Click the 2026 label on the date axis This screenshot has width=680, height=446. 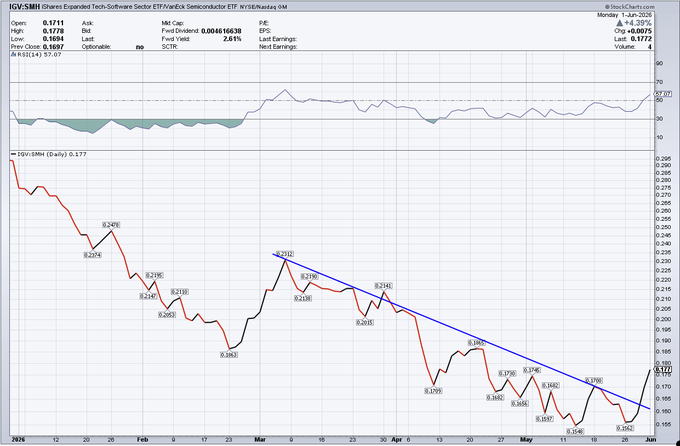point(18,439)
